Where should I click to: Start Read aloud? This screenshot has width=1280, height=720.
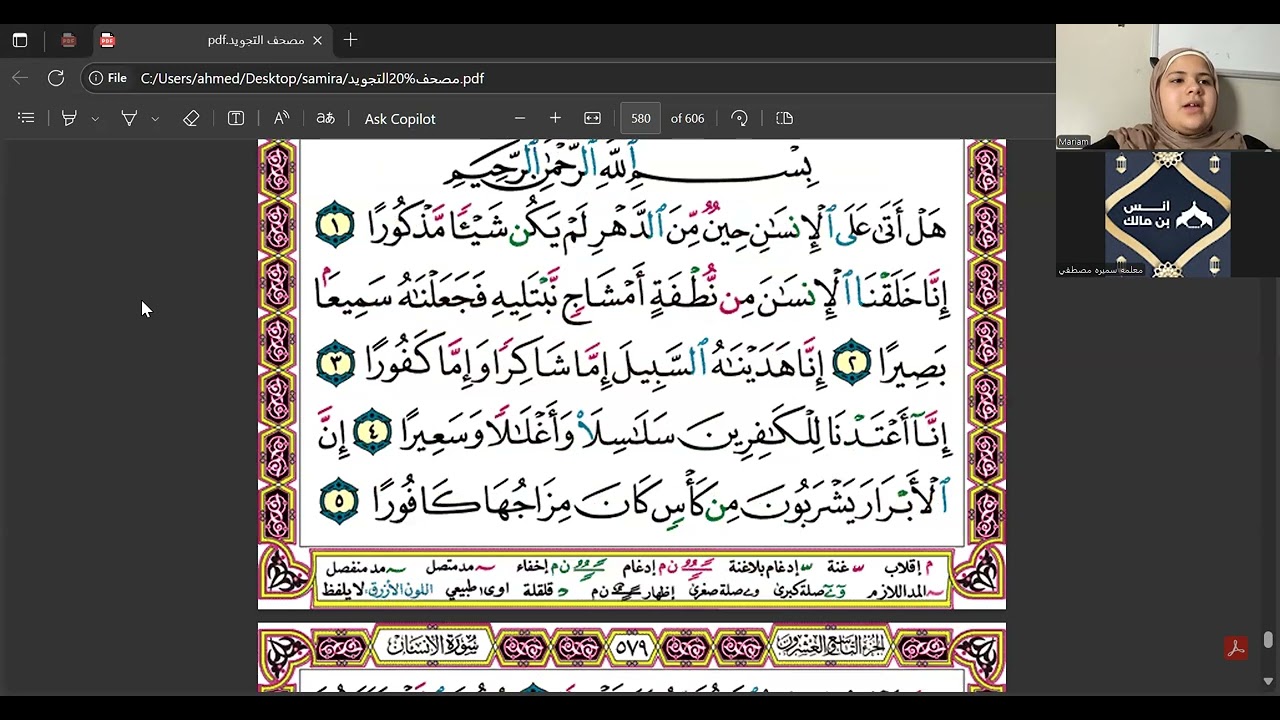coord(281,118)
